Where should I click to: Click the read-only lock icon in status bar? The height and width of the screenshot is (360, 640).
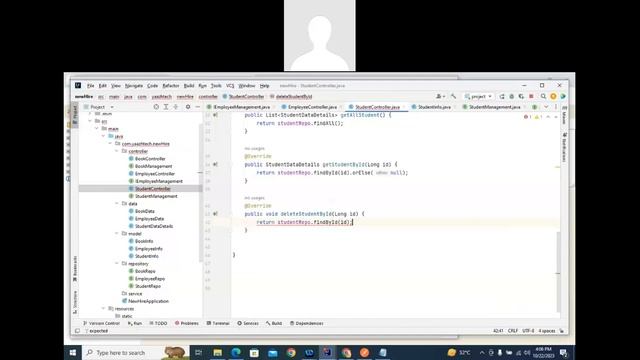coord(562,331)
